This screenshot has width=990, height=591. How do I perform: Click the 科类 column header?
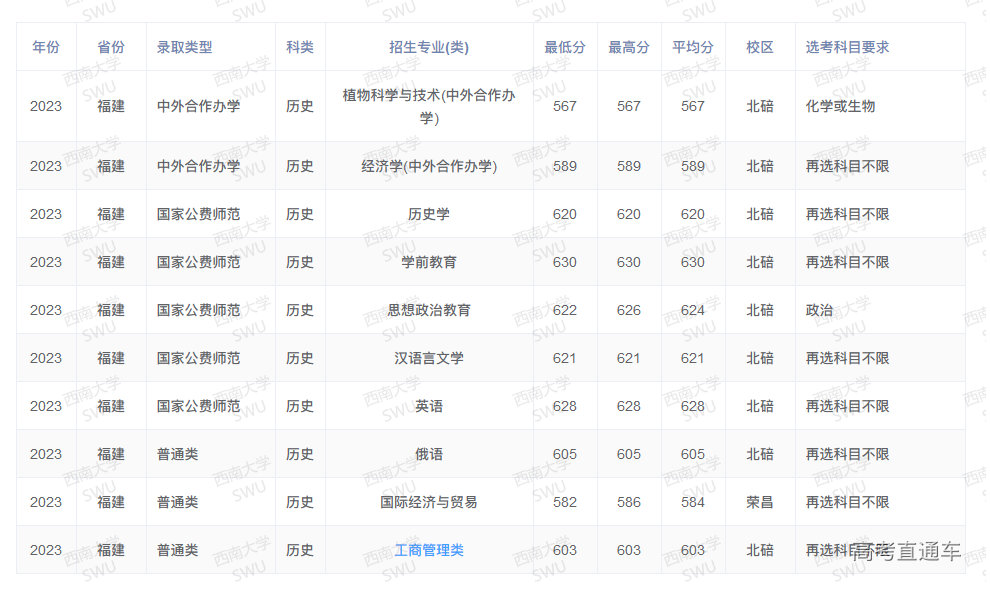300,46
